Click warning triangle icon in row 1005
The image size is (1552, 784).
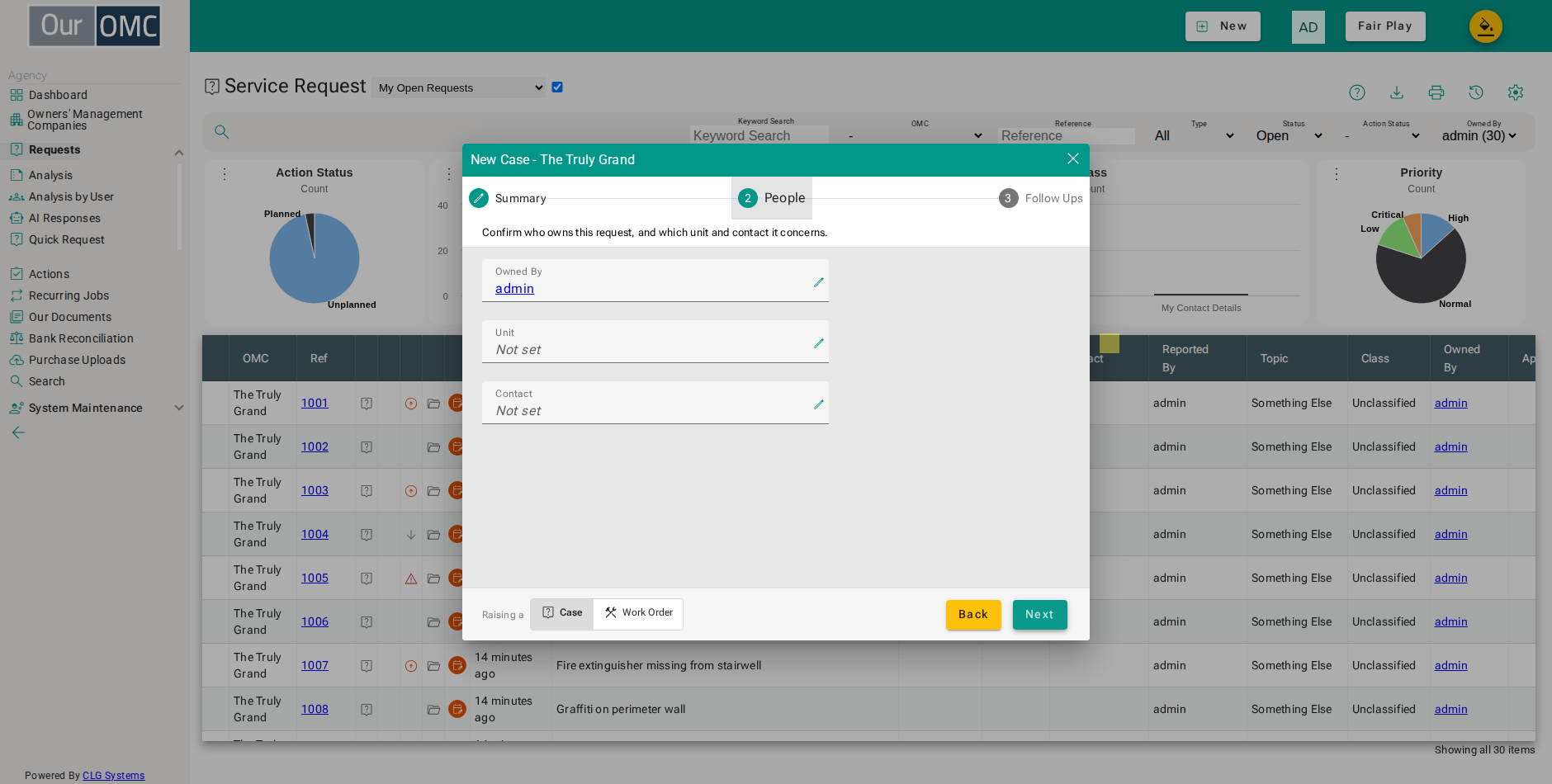(411, 579)
